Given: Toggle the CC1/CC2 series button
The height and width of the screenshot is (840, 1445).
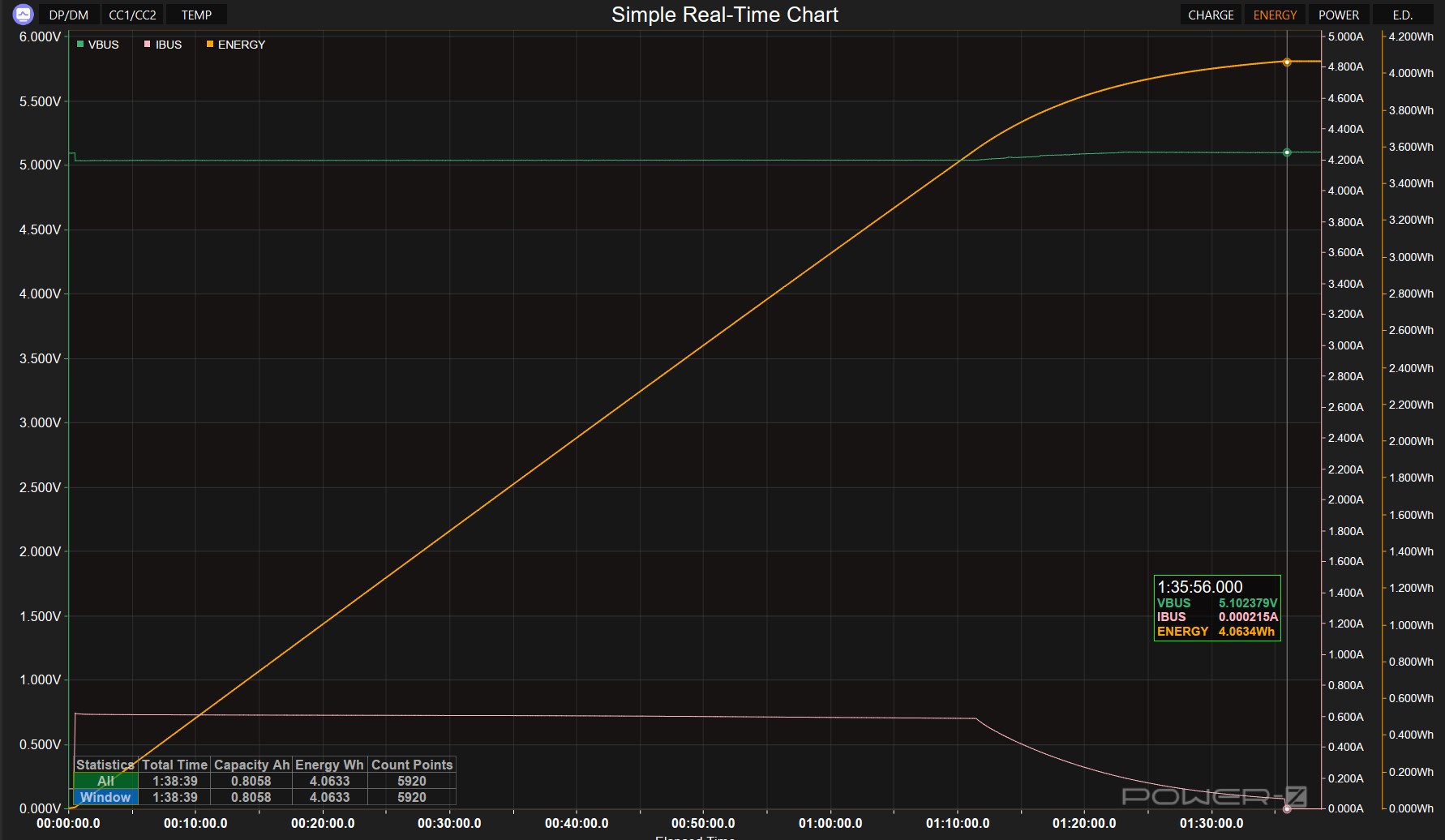Looking at the screenshot, I should coord(132,15).
